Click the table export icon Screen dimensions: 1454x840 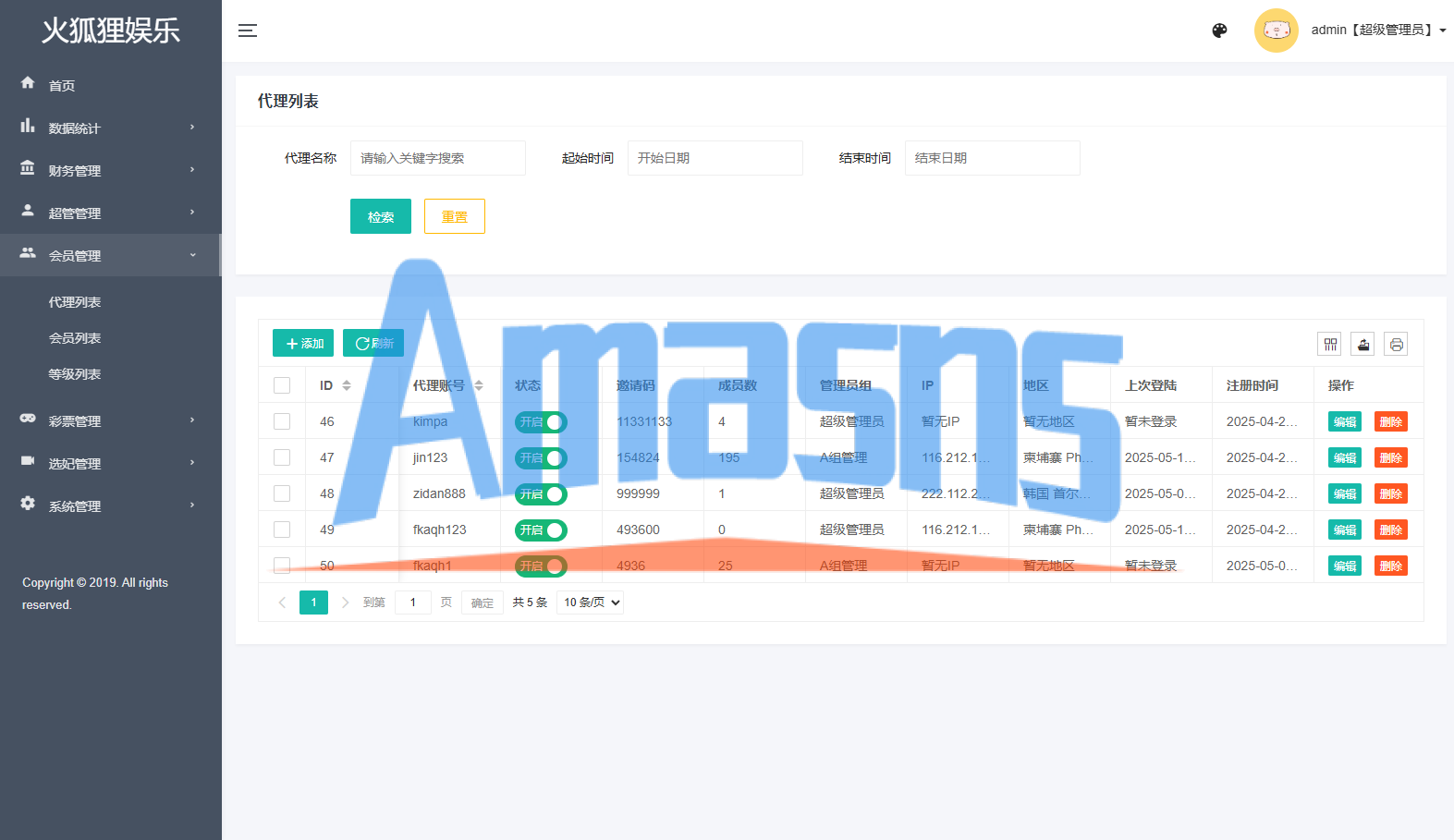[1363, 345]
